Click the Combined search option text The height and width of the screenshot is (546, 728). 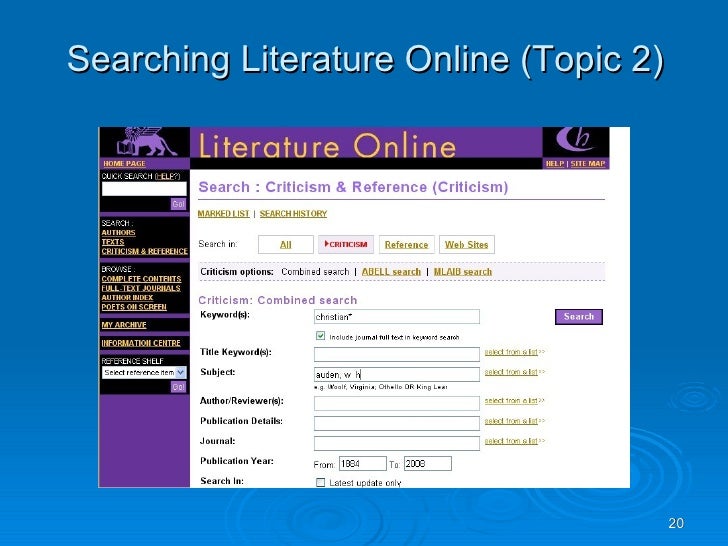point(315,272)
